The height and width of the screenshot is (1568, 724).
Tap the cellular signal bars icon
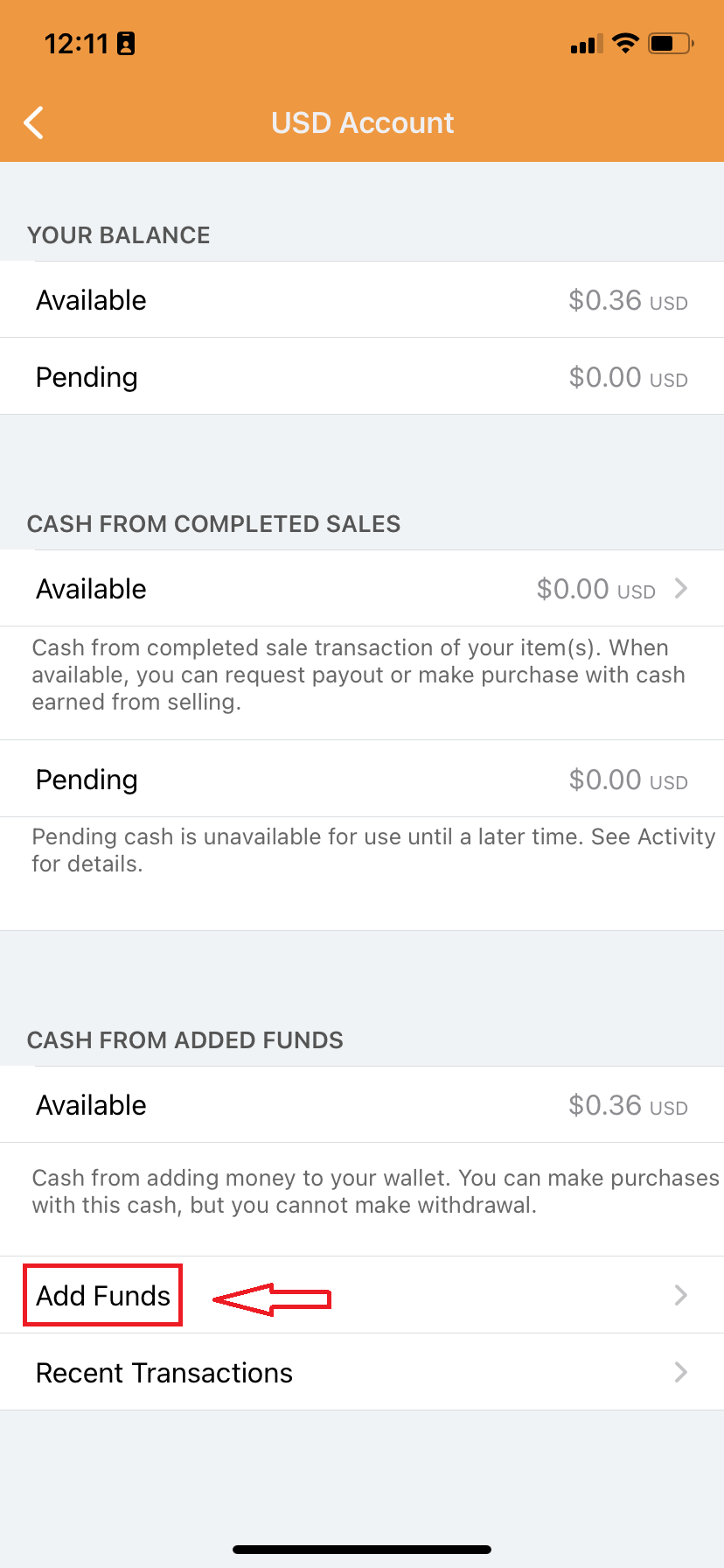tap(586, 45)
